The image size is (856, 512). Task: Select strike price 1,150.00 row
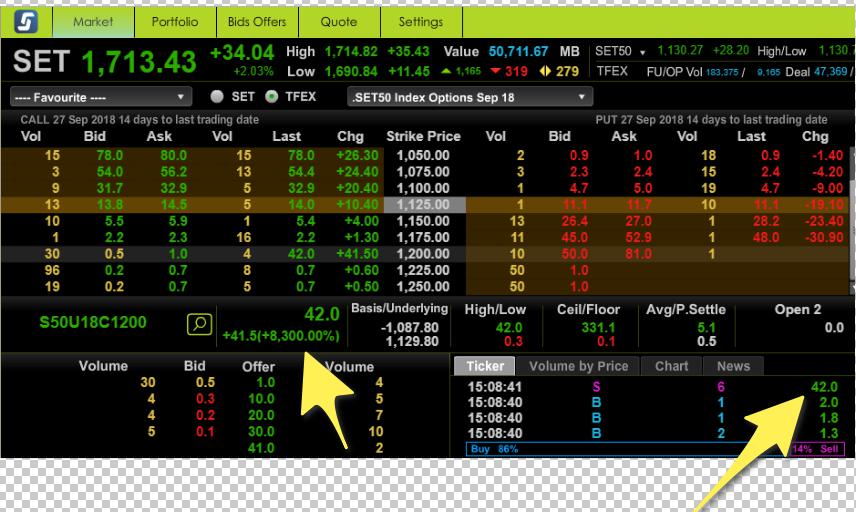424,221
